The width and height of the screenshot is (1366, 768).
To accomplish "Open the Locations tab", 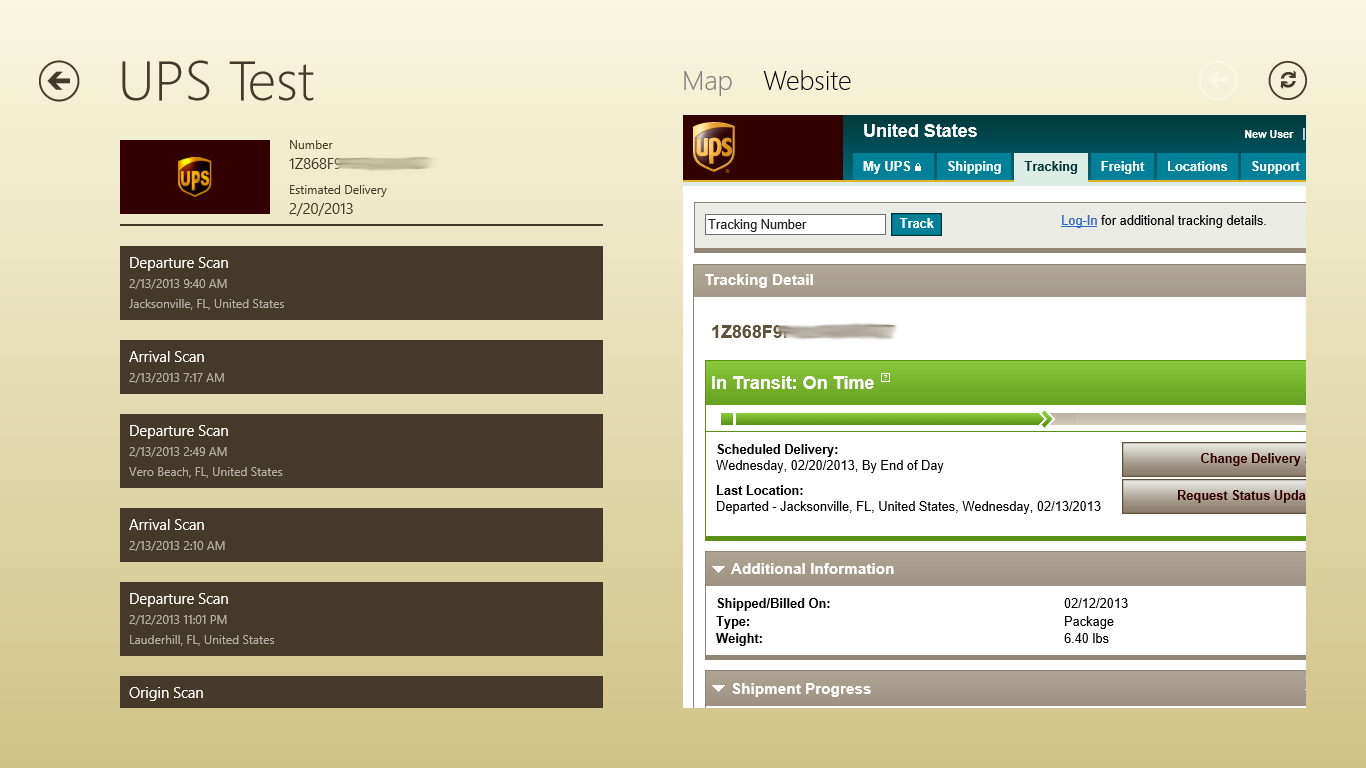I will (1196, 167).
